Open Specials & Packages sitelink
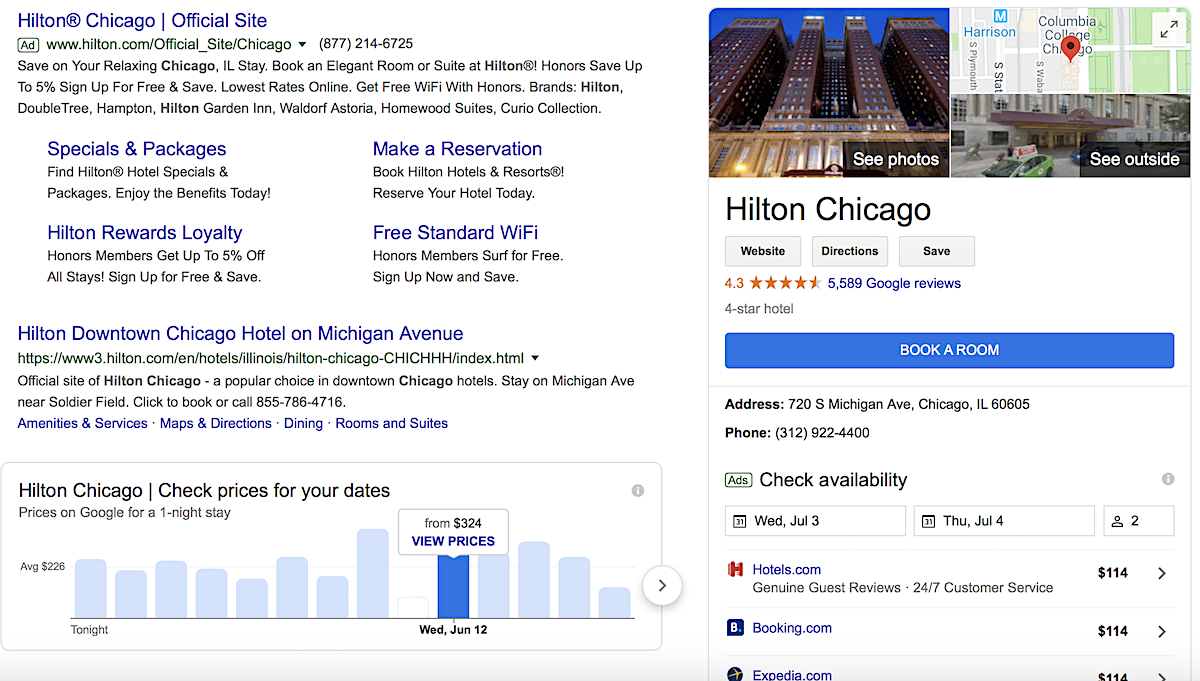1200x681 pixels. click(x=137, y=149)
